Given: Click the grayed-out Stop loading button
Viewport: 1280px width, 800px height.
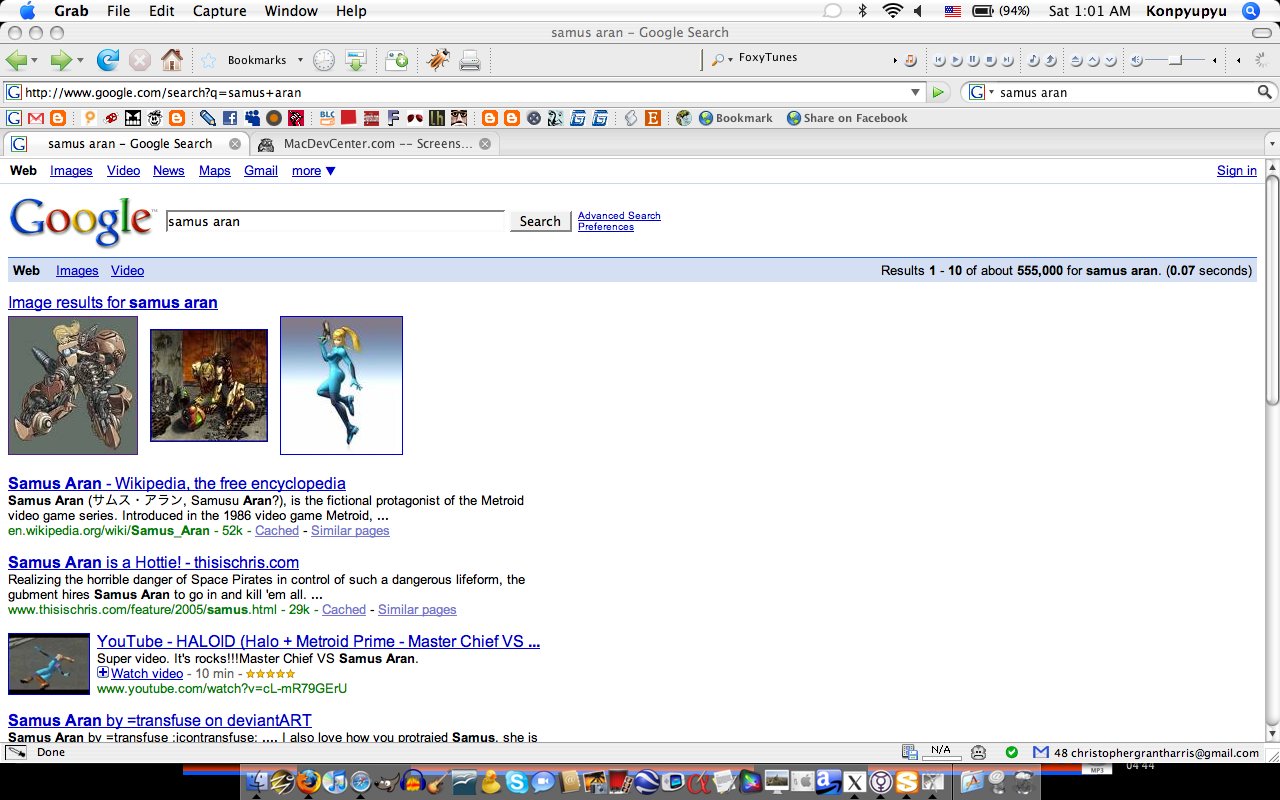Looking at the screenshot, I should click(x=140, y=60).
